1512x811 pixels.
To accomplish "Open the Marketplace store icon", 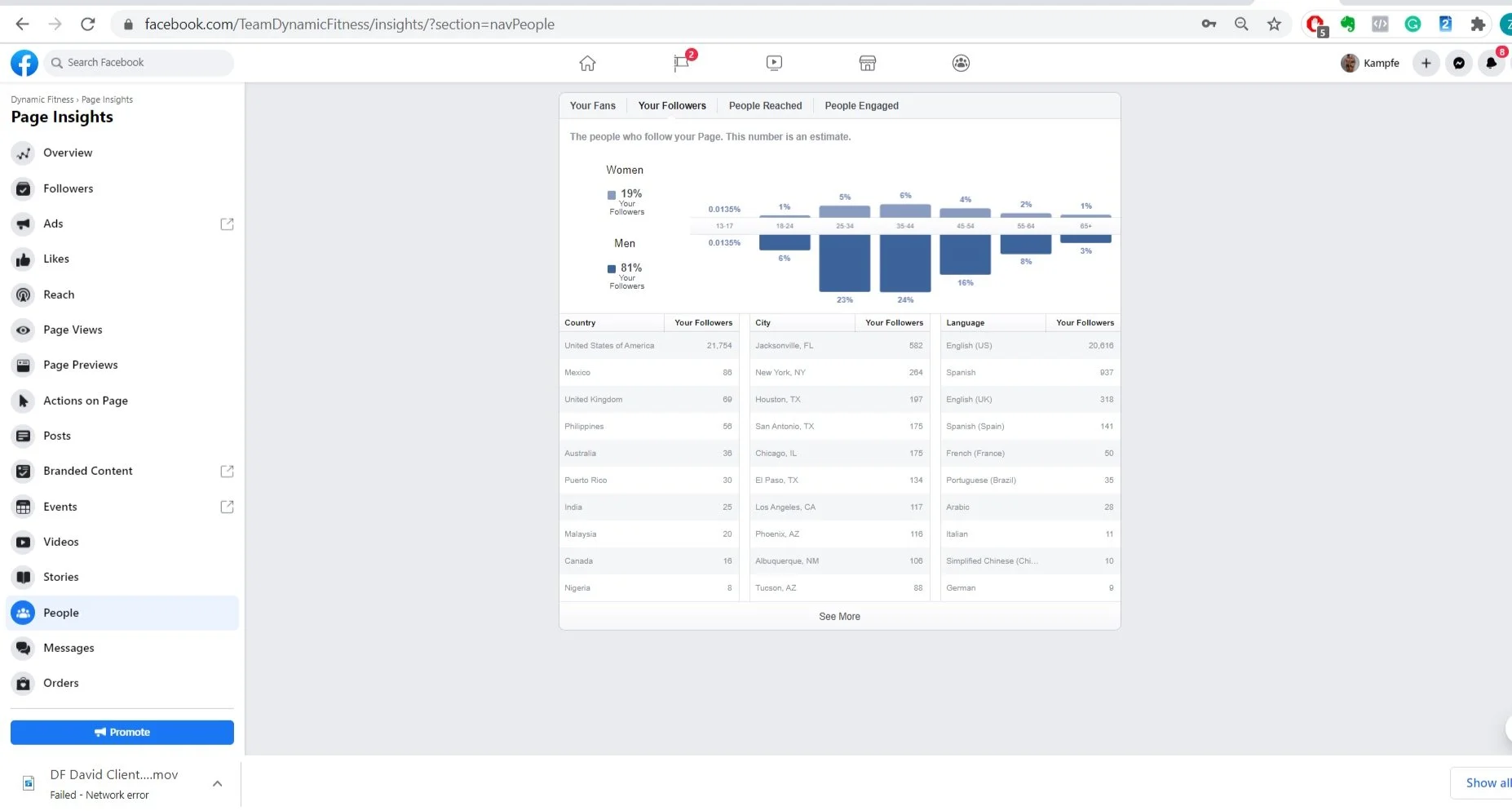I will (867, 63).
